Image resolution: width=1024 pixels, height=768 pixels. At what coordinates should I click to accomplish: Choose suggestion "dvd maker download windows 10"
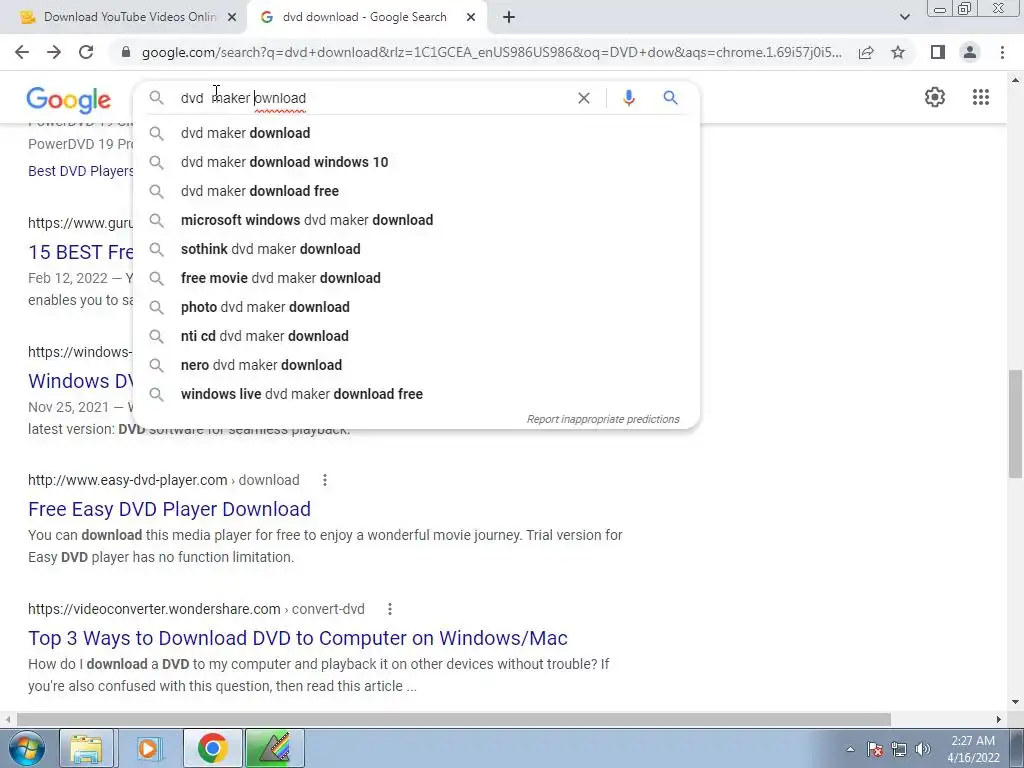[415, 162]
